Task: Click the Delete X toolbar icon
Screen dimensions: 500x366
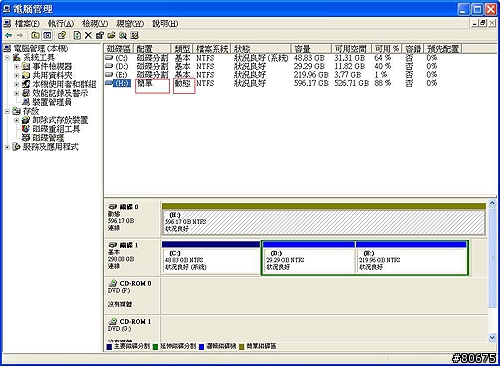Action: pyautogui.click(x=88, y=35)
